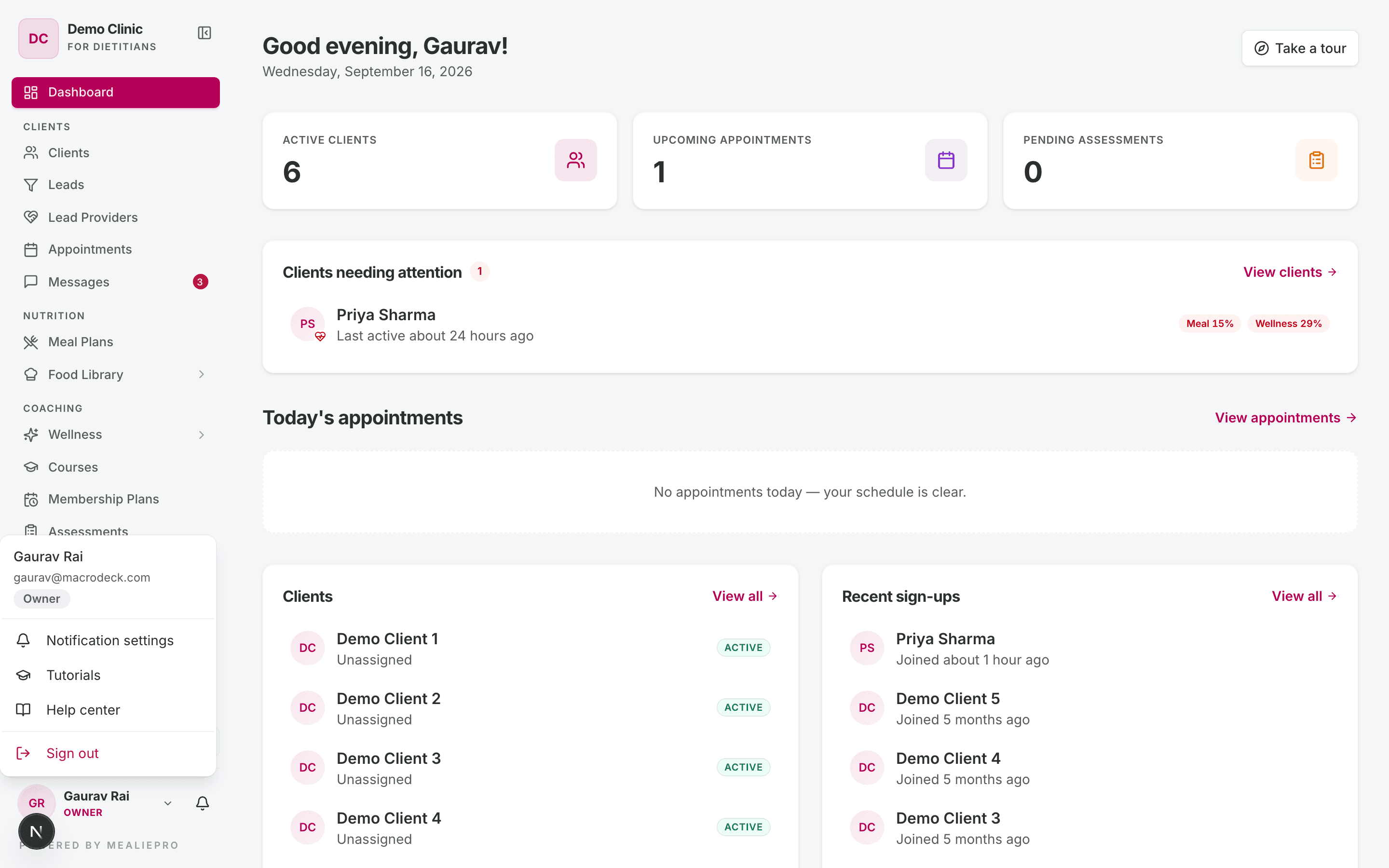Go to Leads section

tap(115, 185)
